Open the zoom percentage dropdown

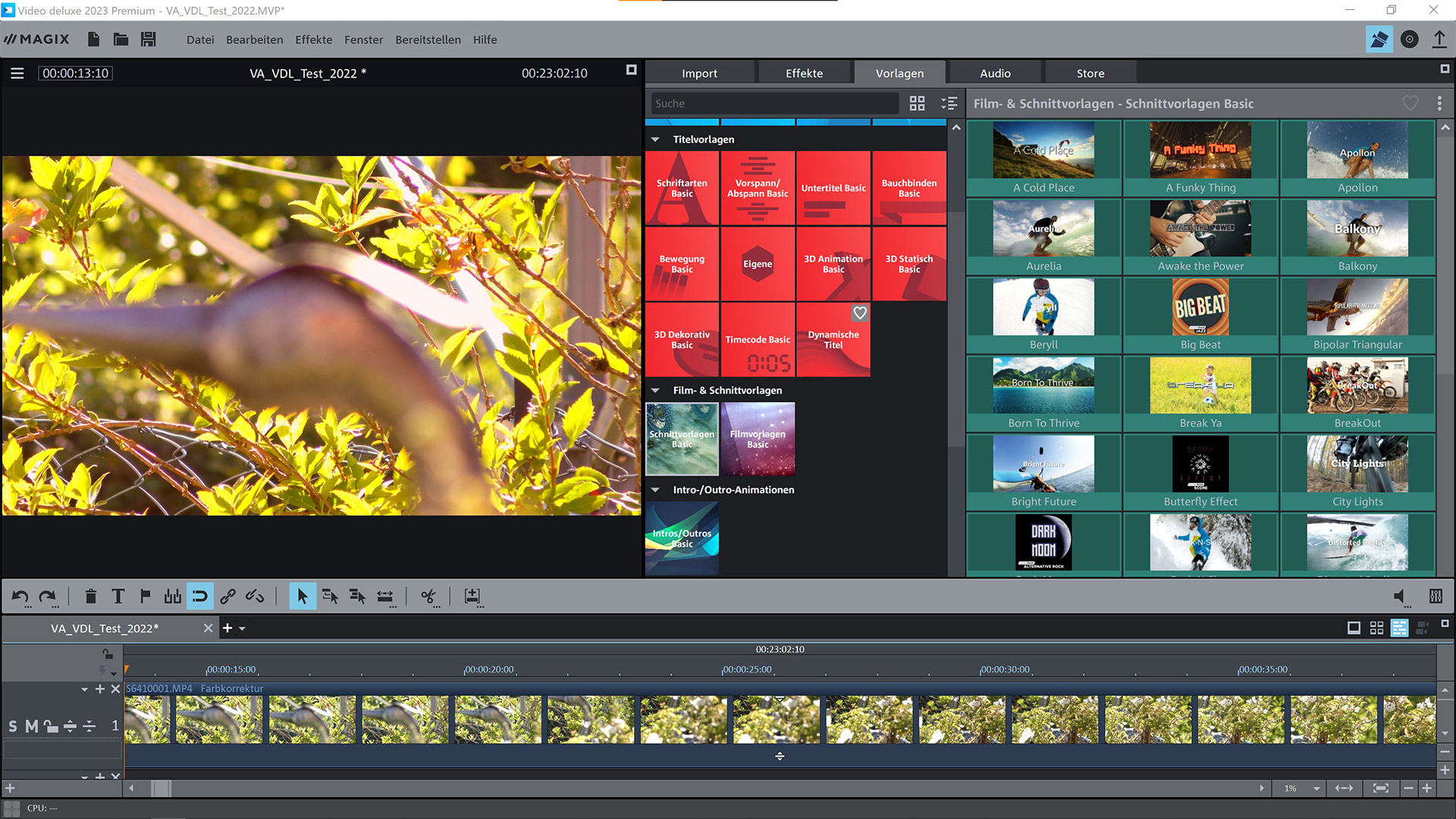coord(1316,789)
